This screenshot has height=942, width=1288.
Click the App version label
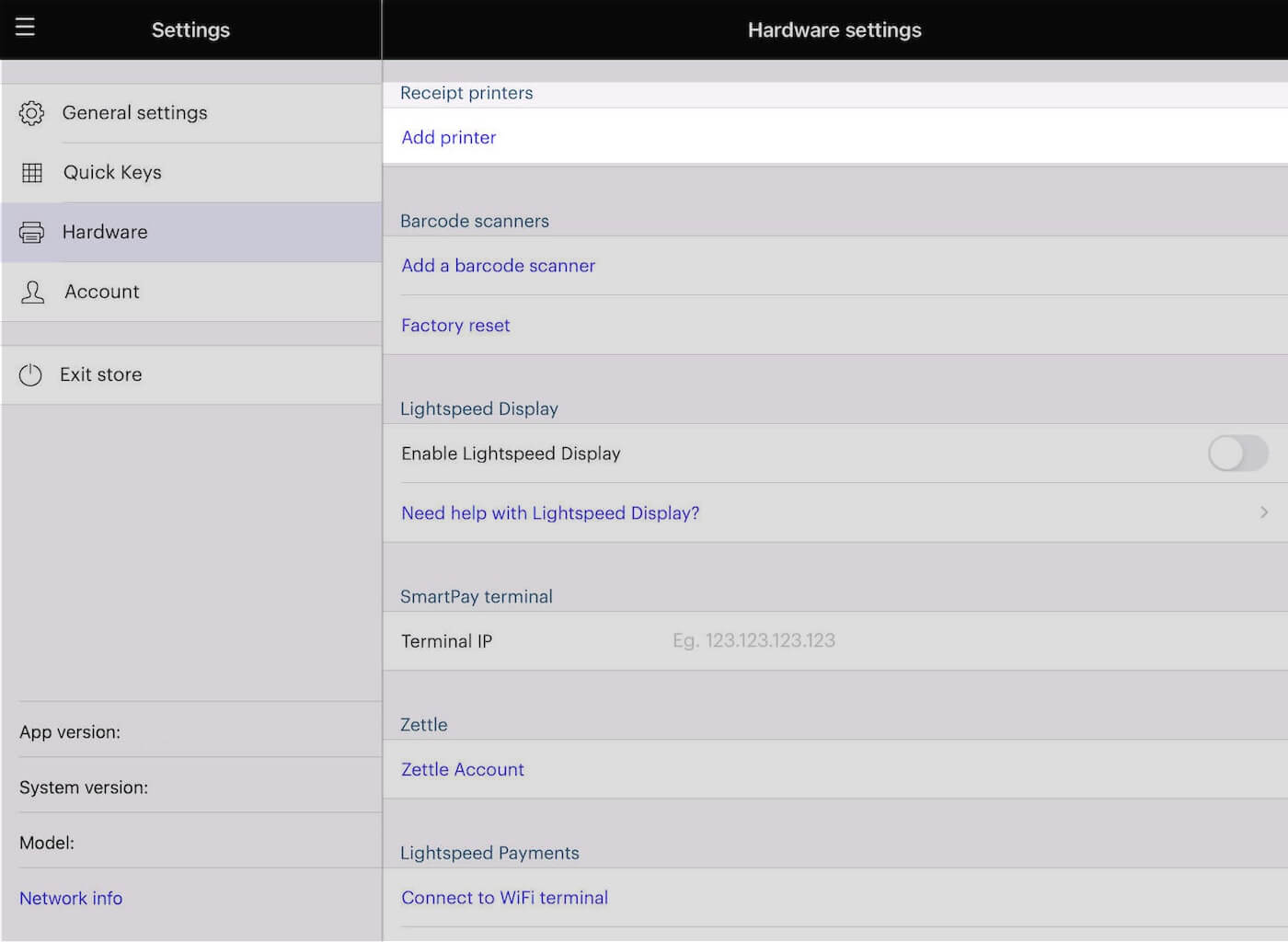tap(70, 732)
